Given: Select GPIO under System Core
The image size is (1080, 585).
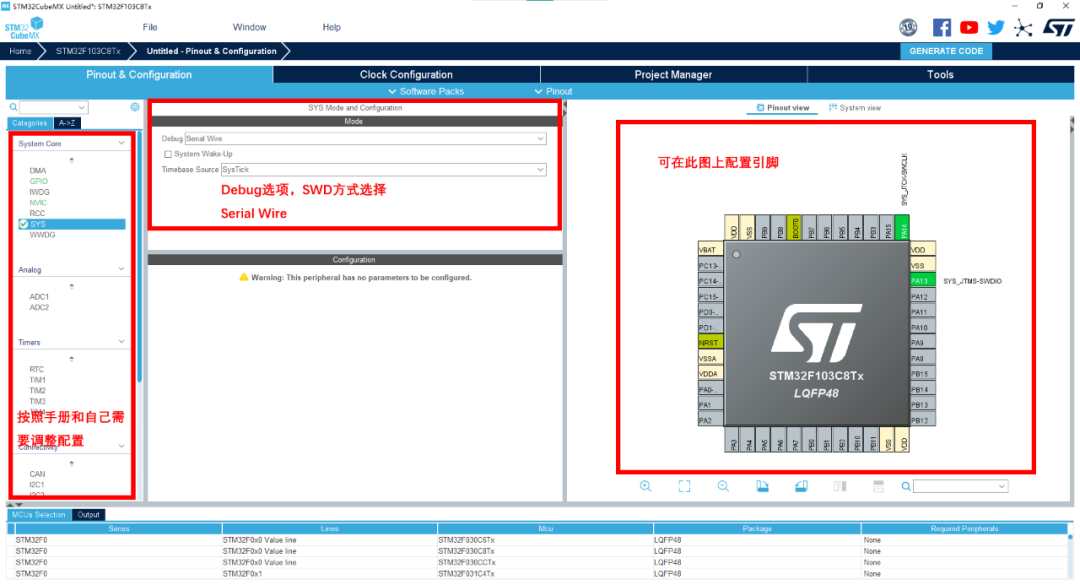Looking at the screenshot, I should [39, 181].
